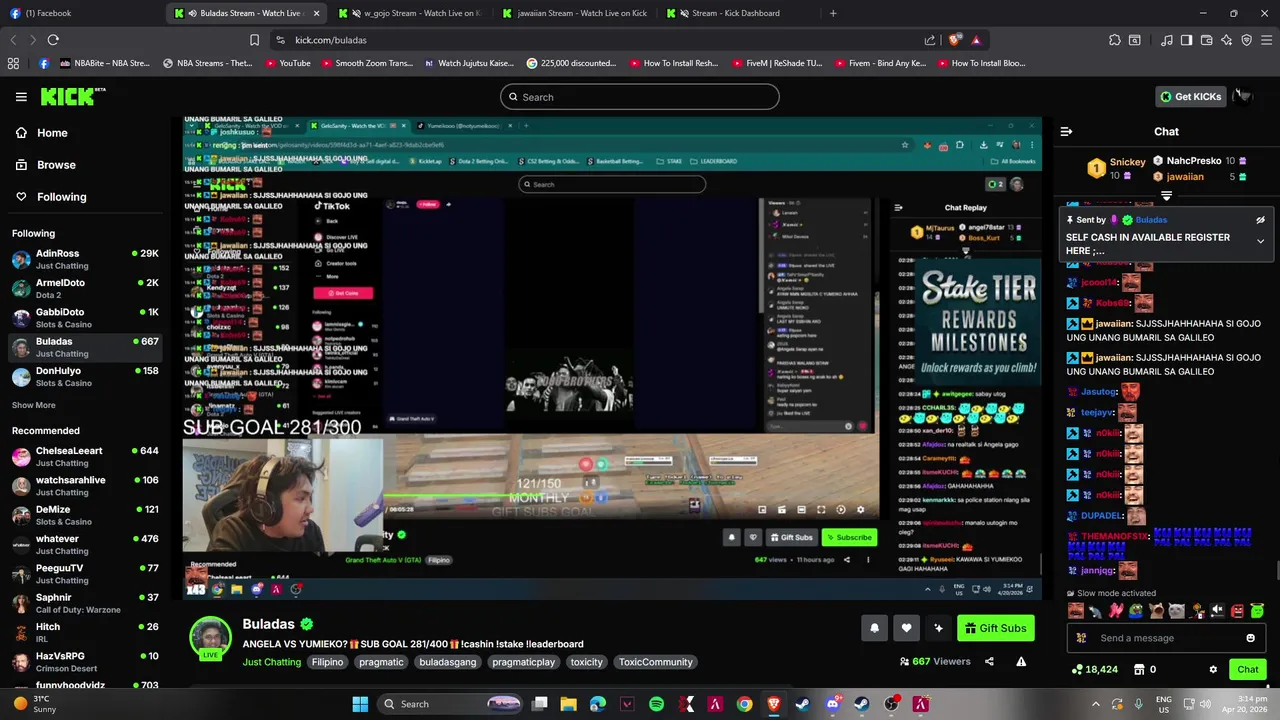
Task: Select the pragmaticplay tag
Action: [523, 662]
